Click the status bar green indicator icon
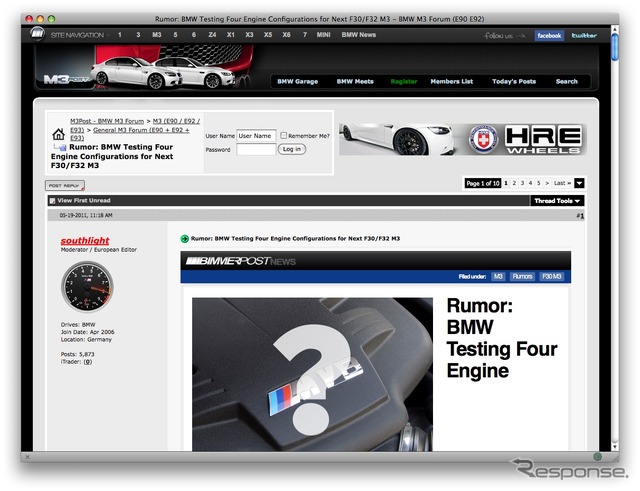 click(597, 457)
